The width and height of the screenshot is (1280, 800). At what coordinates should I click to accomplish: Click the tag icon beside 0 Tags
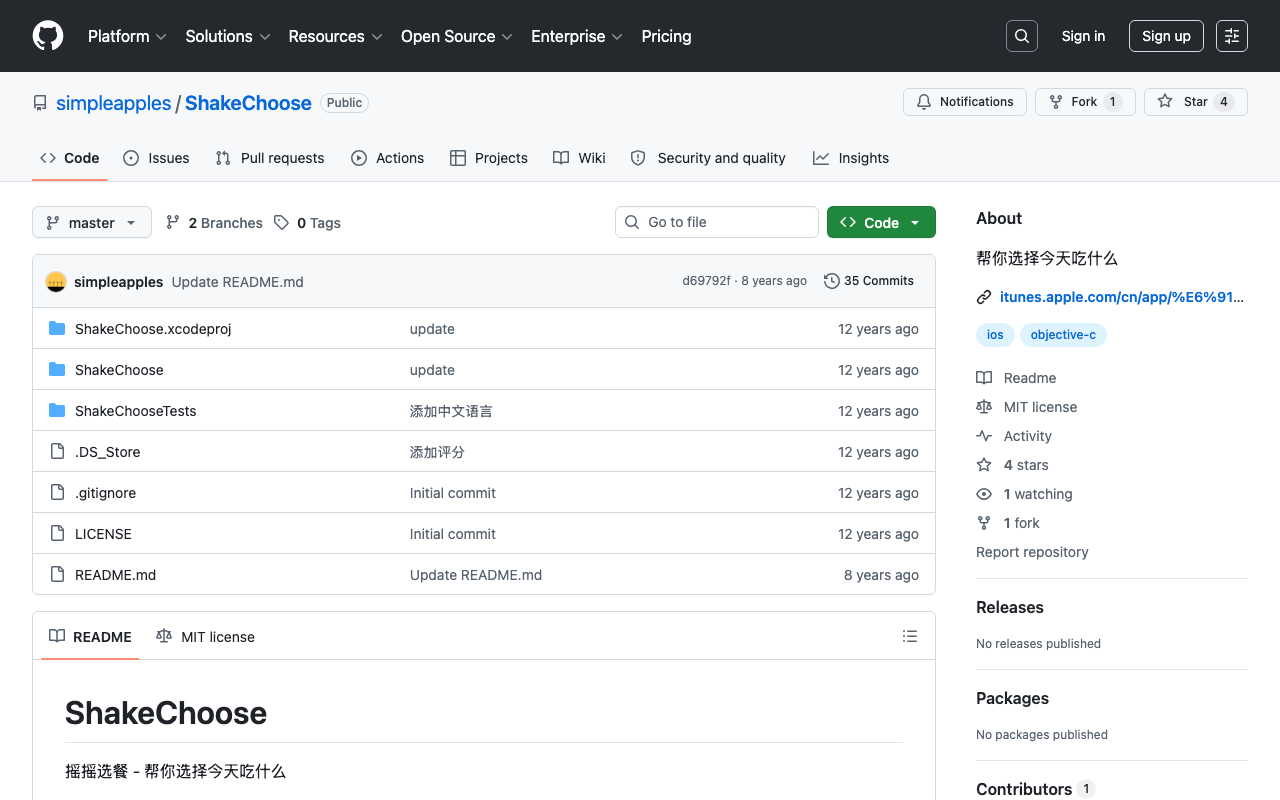pos(282,222)
